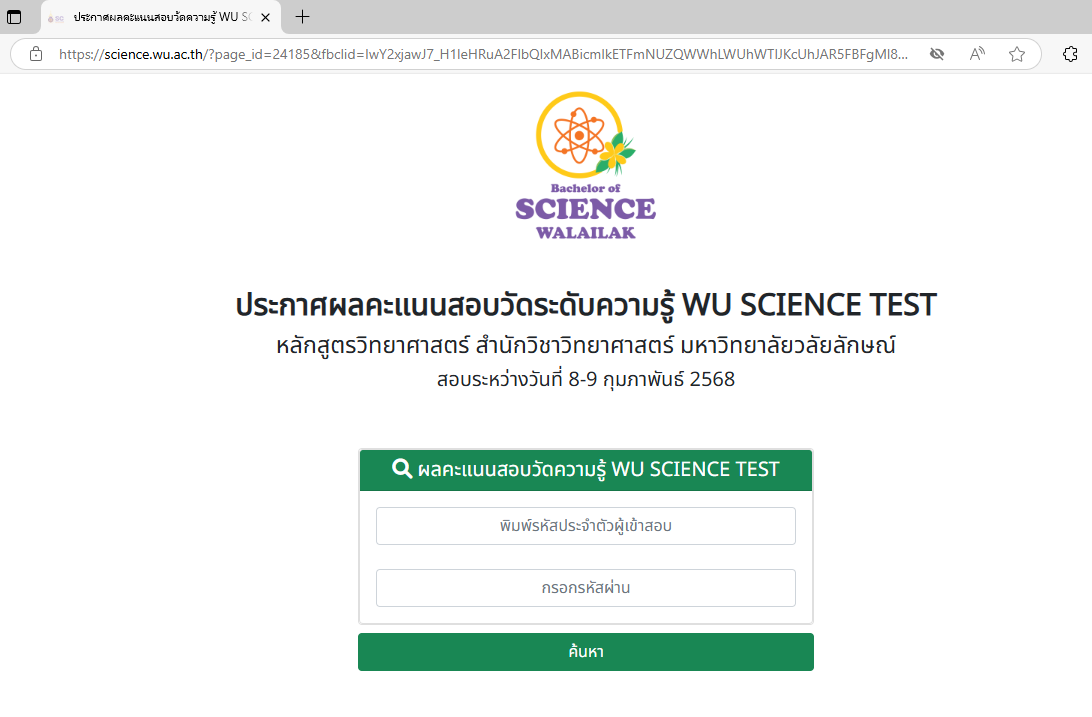Click the exam date line mentioning 2568
1092x717 pixels.
click(585, 380)
